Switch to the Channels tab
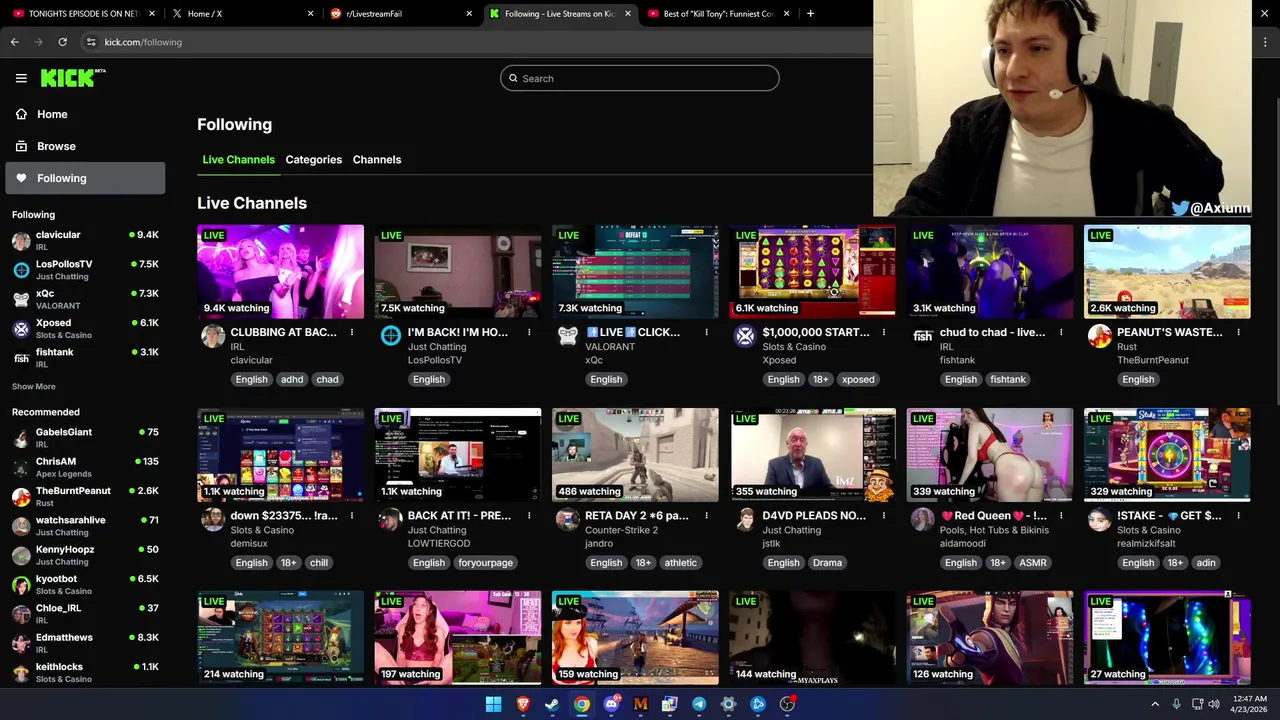The height and width of the screenshot is (720, 1280). (x=377, y=160)
